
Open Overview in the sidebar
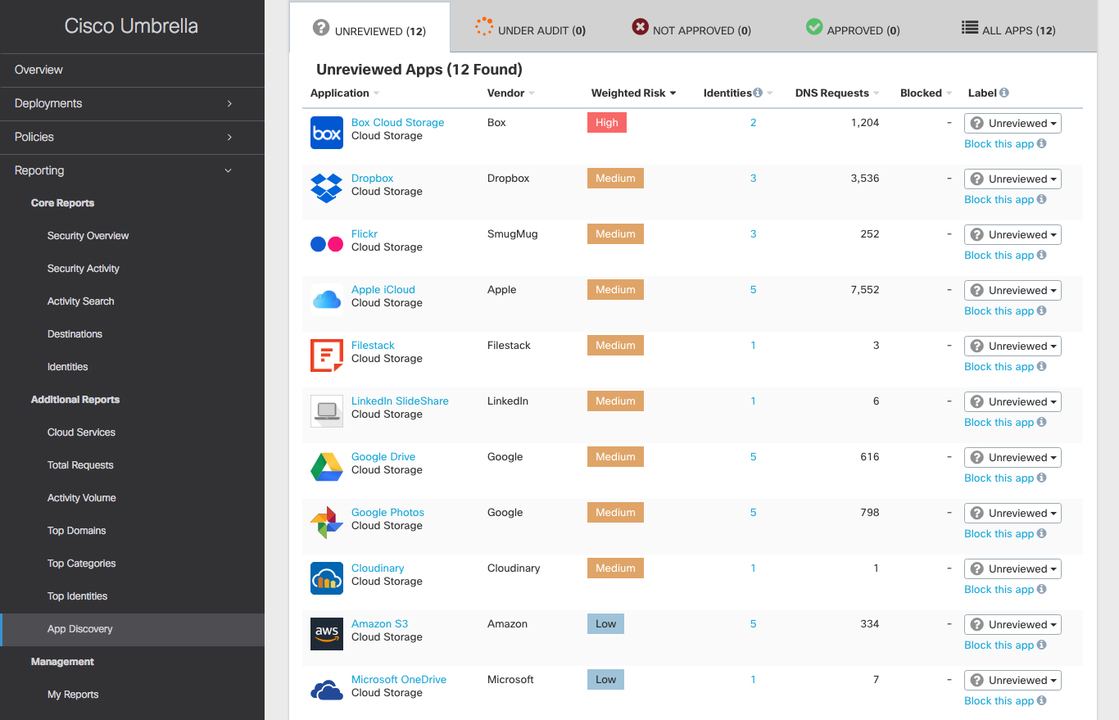tap(132, 70)
